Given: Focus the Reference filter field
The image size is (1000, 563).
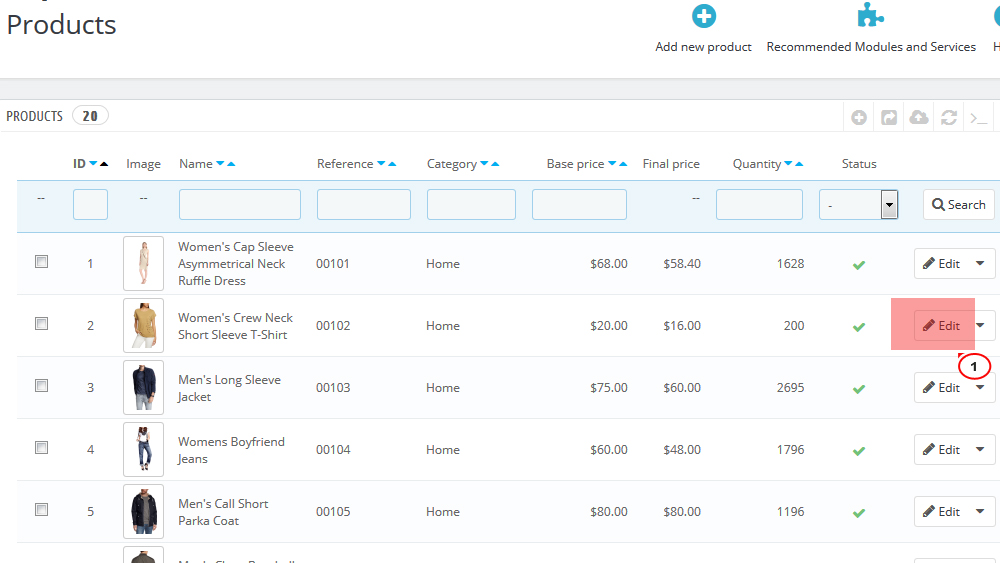Looking at the screenshot, I should [x=364, y=205].
